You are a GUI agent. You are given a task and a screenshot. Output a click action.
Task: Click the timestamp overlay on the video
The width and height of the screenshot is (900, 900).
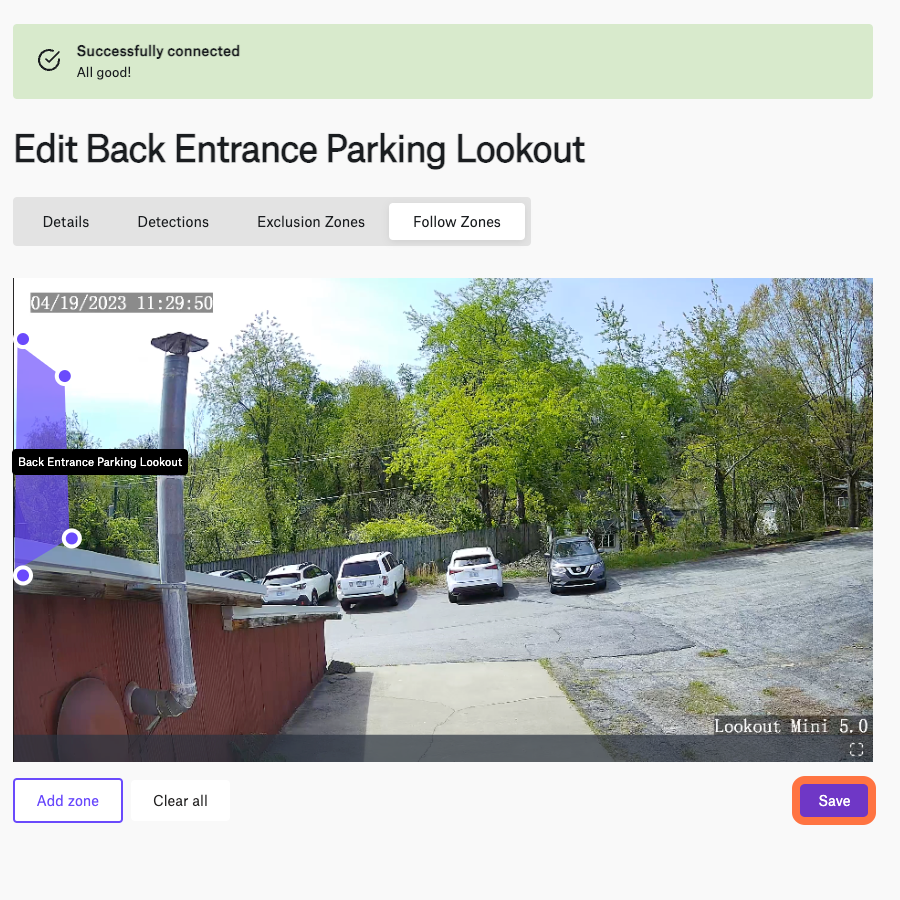[x=122, y=302]
